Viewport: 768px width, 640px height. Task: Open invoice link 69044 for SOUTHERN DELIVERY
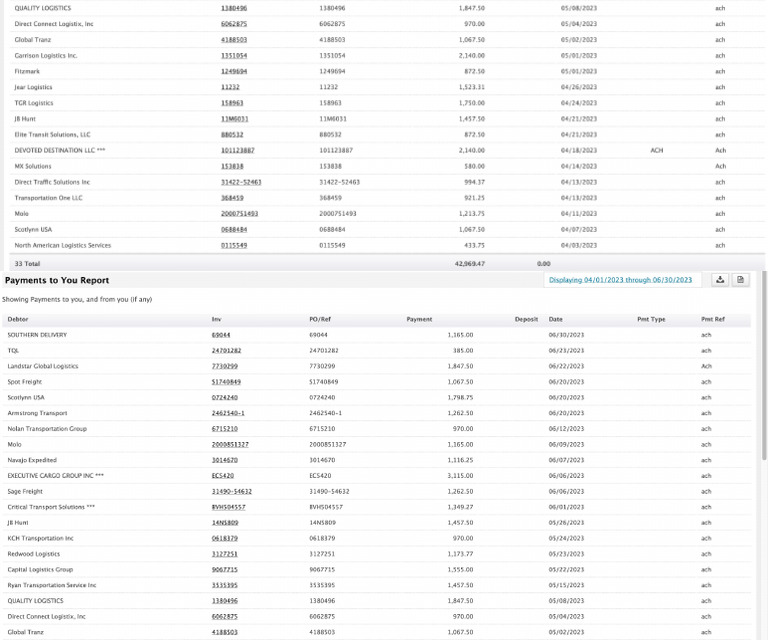[221, 335]
